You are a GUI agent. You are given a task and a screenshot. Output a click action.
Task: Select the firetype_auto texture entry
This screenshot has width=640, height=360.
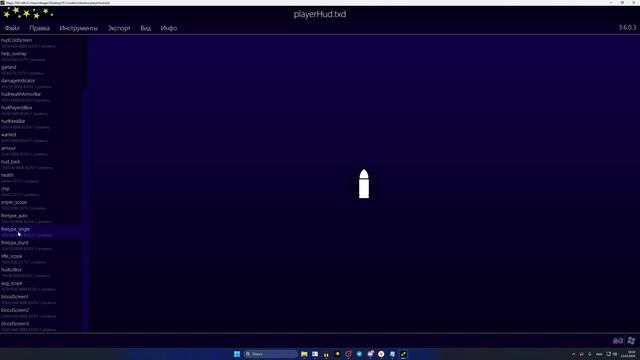(x=41, y=218)
